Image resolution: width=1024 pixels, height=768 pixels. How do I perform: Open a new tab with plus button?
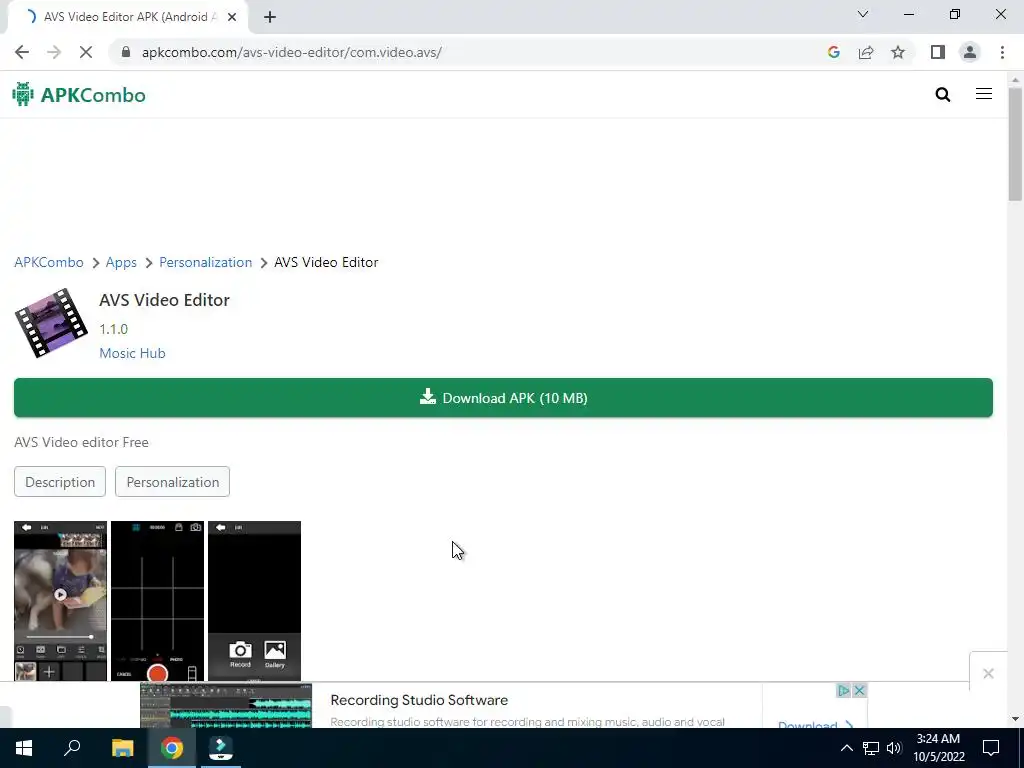[x=270, y=17]
